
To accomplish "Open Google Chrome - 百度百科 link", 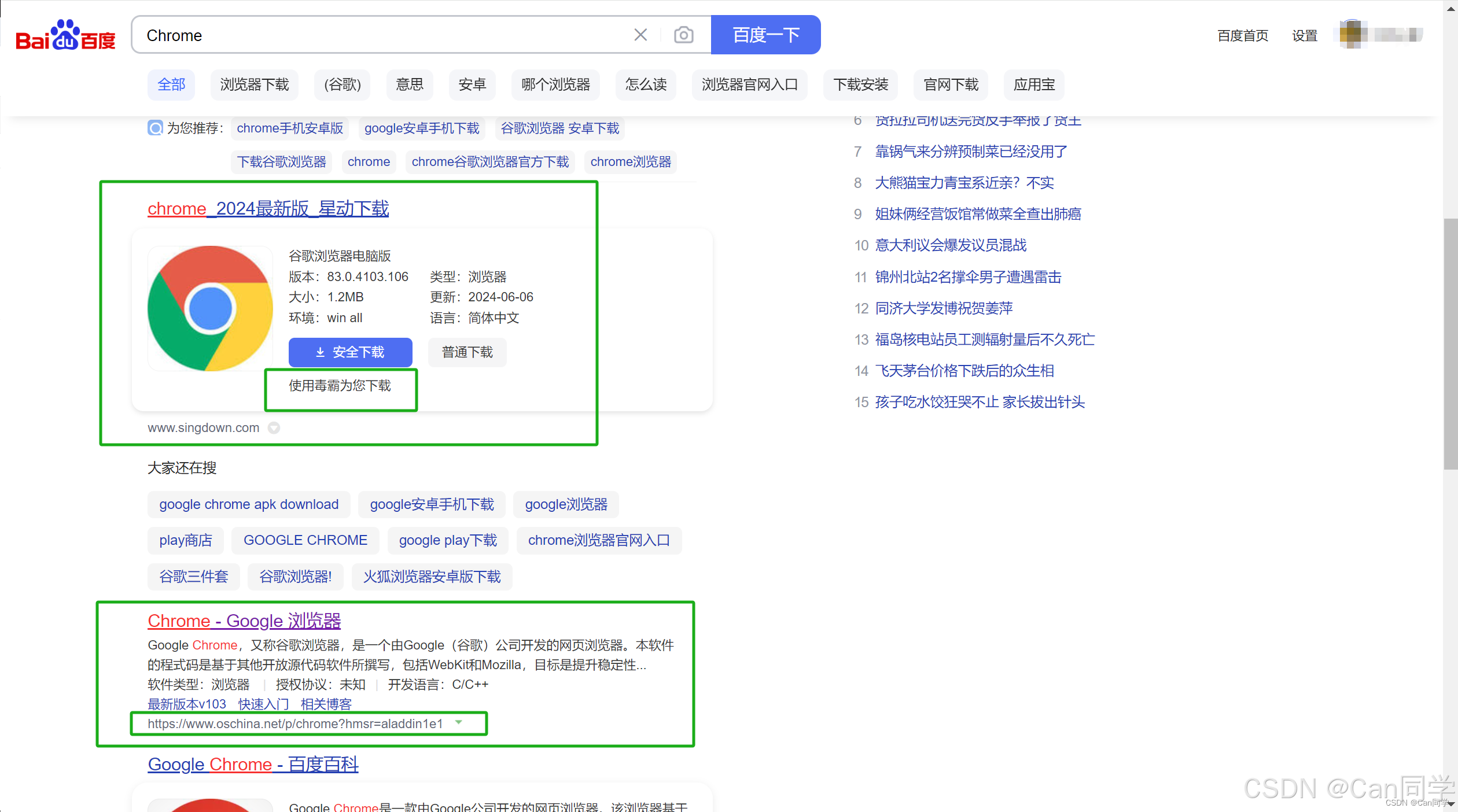I will pyautogui.click(x=253, y=764).
